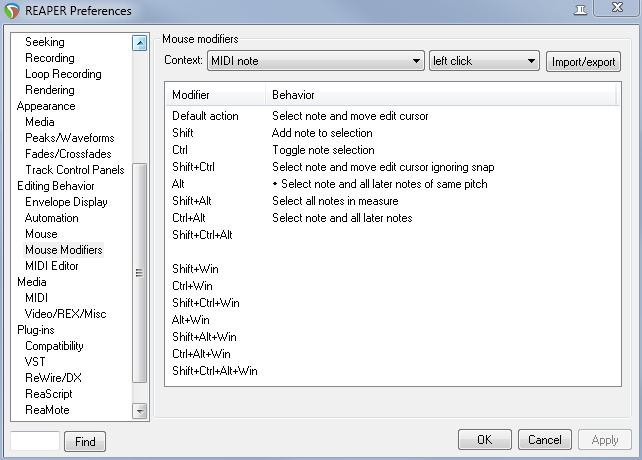Viewport: 642px width, 460px height.
Task: Click the REAPER logo icon in title bar
Action: tap(12, 10)
